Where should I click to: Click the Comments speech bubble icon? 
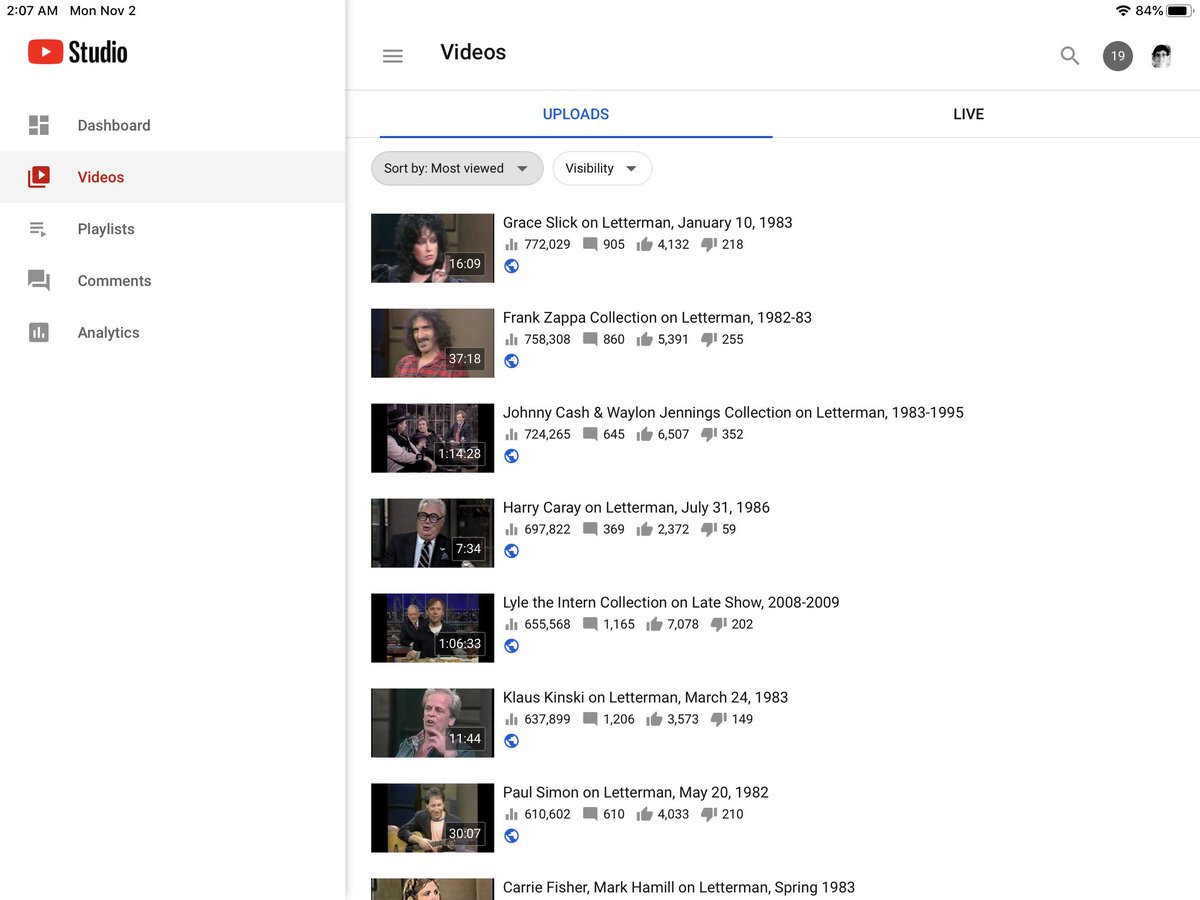coord(38,281)
